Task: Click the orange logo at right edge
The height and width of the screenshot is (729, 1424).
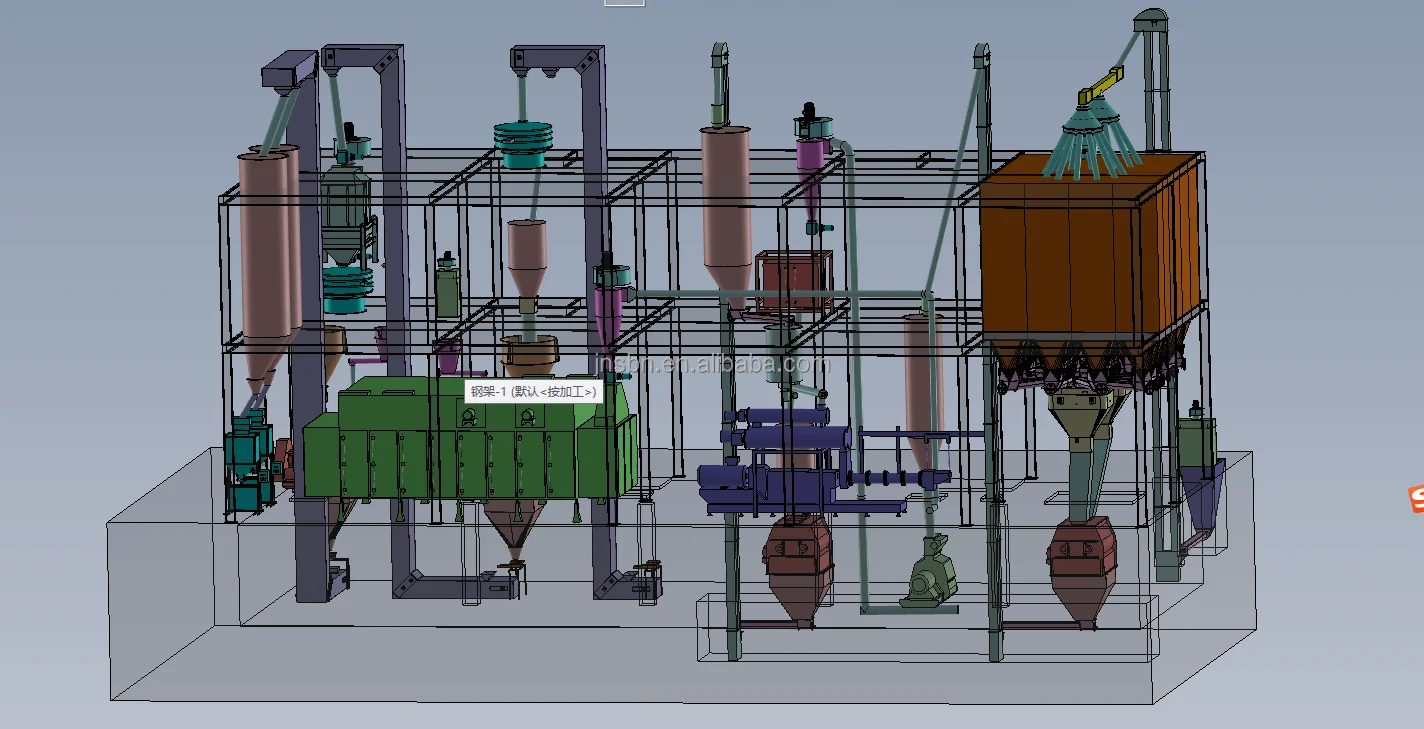Action: click(1415, 495)
